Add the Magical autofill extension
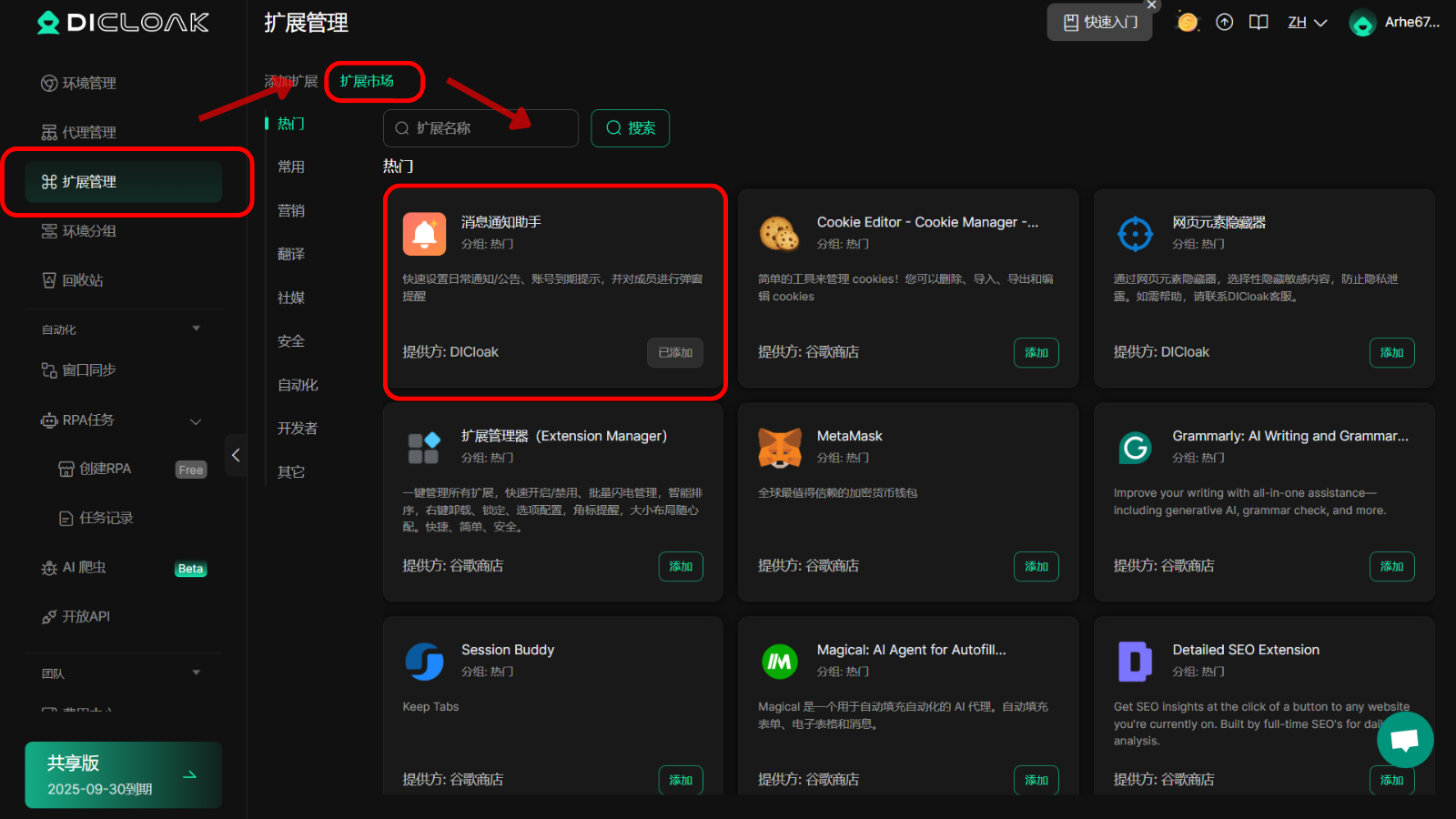The width and height of the screenshot is (1456, 819). click(1036, 780)
